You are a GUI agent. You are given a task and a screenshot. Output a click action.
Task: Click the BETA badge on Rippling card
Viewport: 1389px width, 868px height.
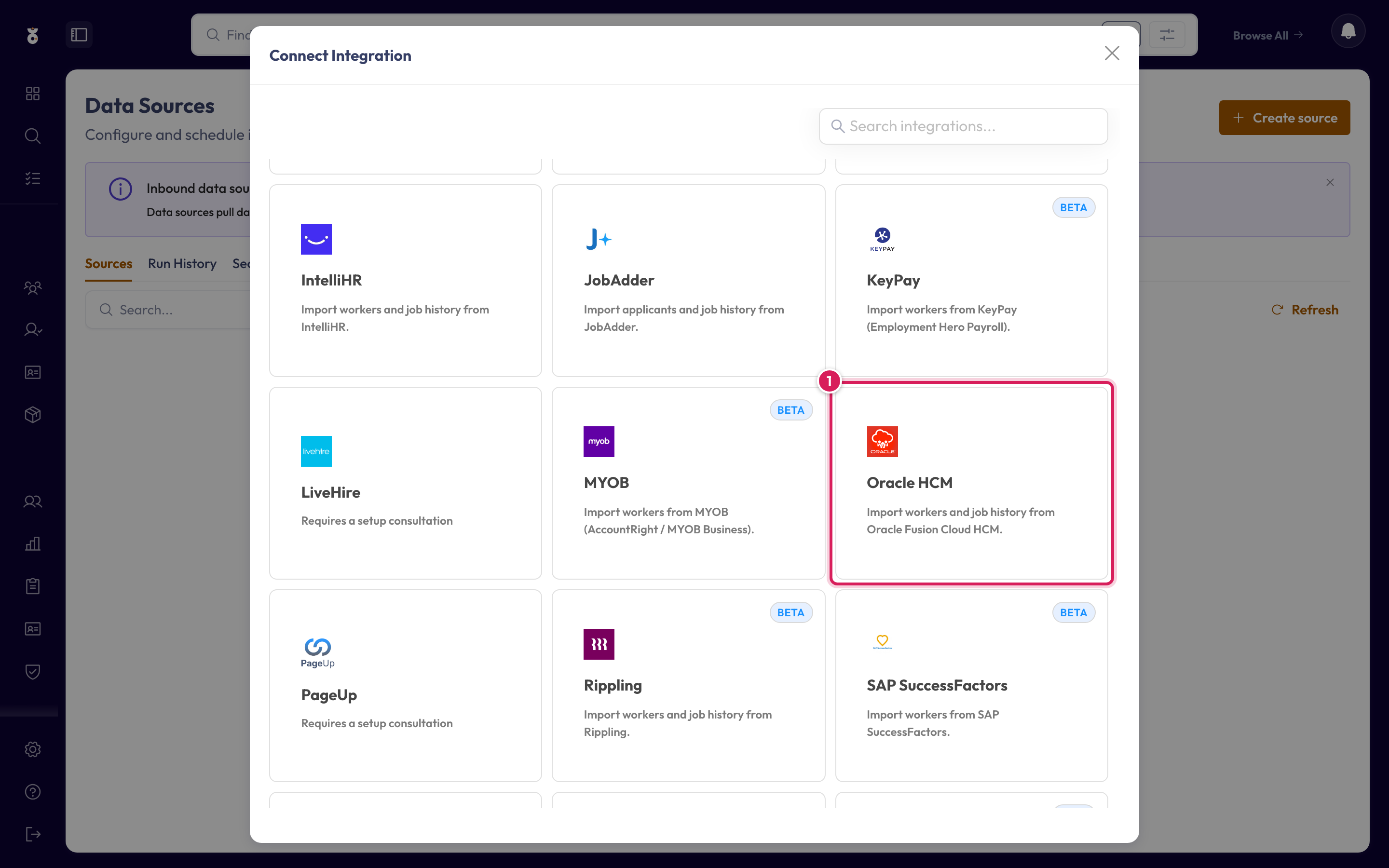[790, 612]
